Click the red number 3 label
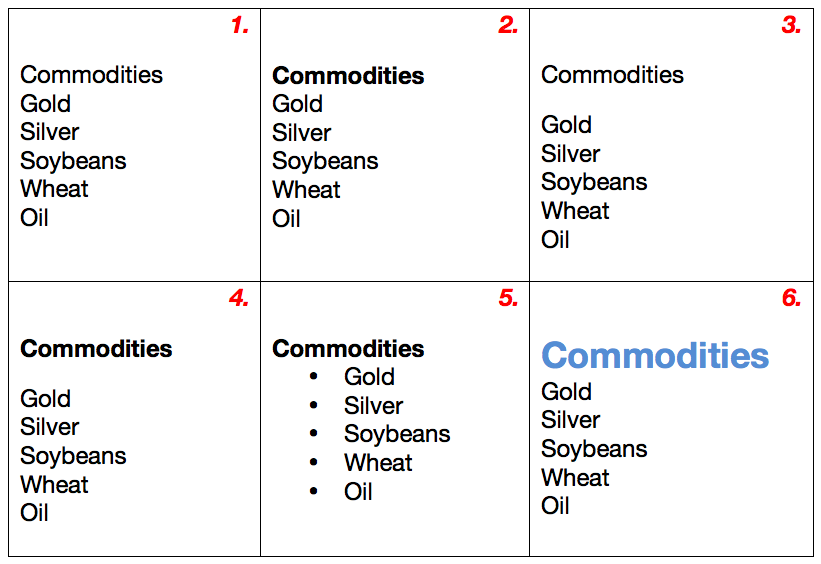 coord(791,26)
